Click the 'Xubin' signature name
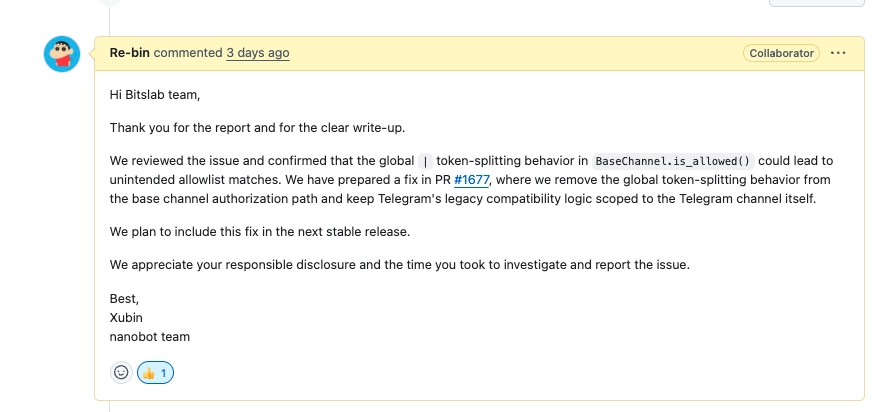 126,317
